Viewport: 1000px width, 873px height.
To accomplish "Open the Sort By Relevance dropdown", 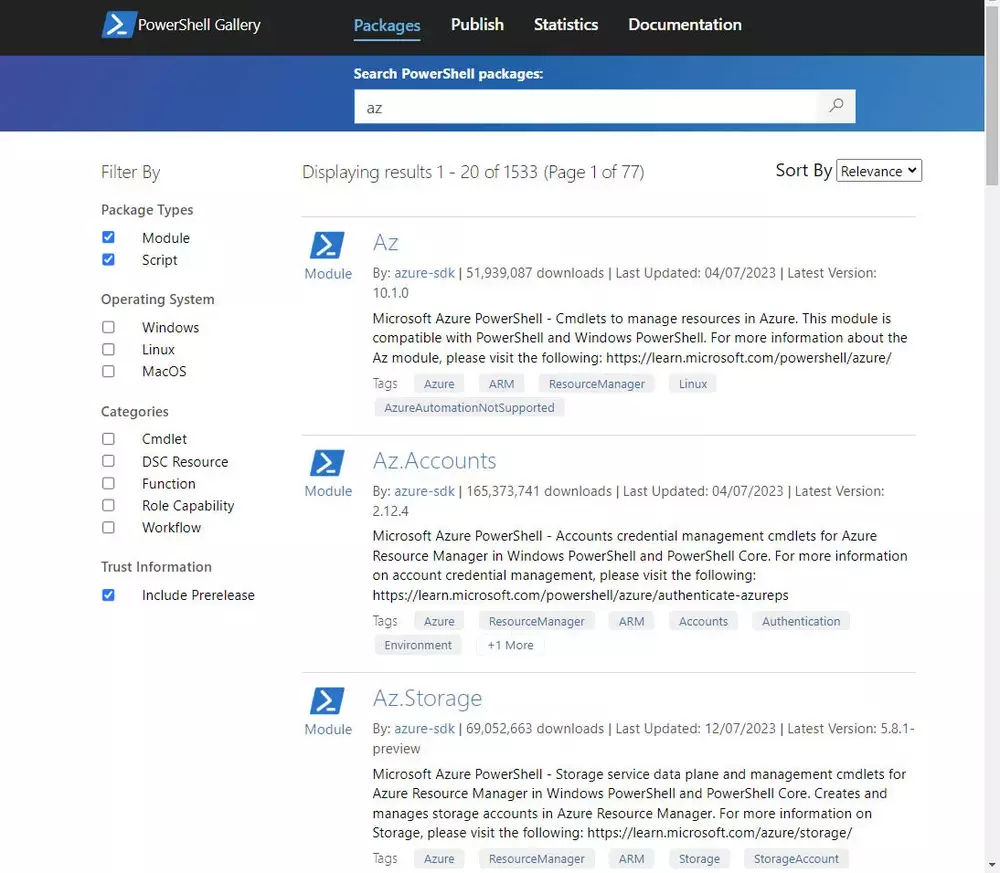I will point(878,171).
